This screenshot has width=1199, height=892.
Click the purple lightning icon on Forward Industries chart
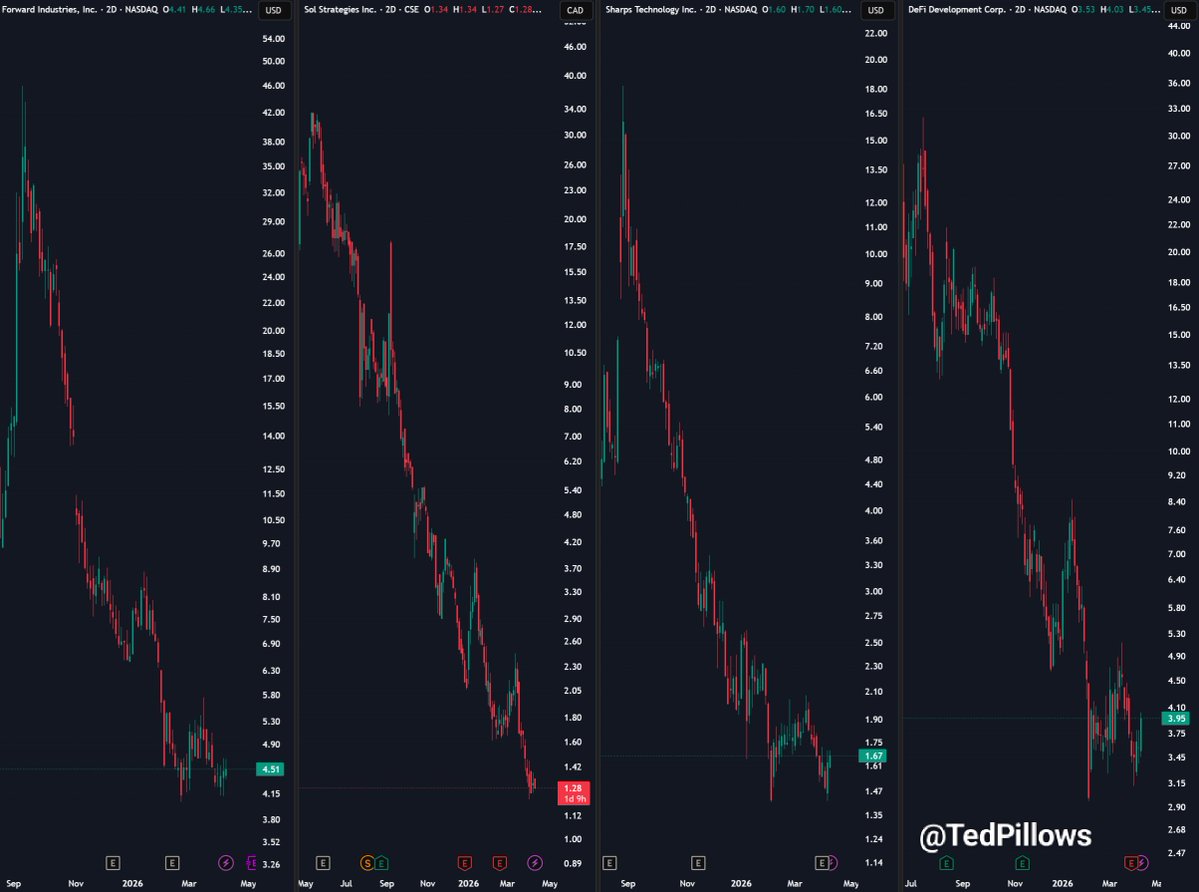[226, 863]
